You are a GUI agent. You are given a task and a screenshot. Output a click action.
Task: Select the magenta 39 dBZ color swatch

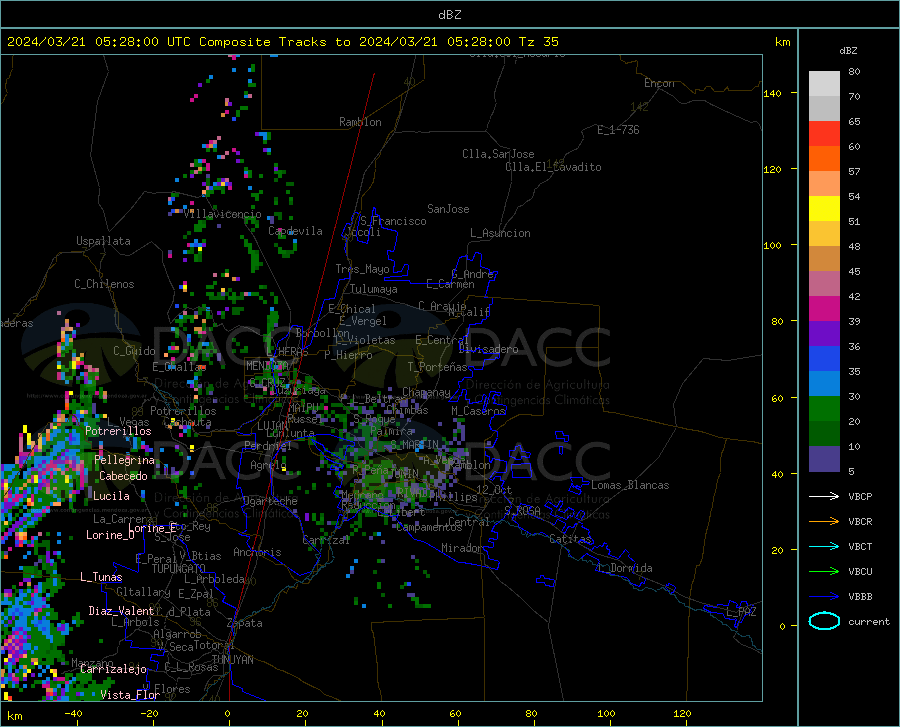pyautogui.click(x=824, y=309)
